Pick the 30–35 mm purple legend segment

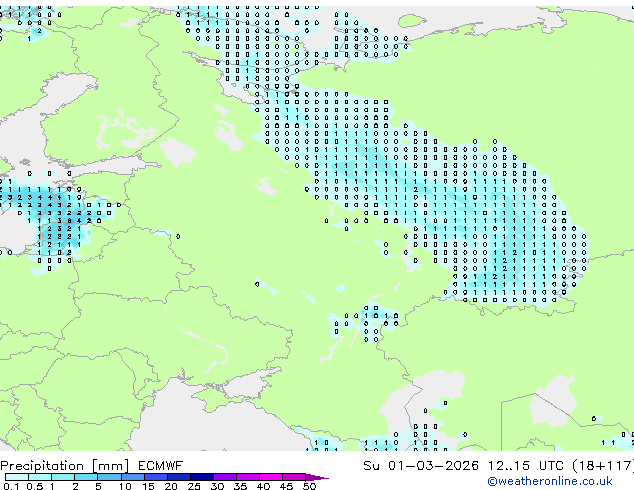click(x=225, y=477)
